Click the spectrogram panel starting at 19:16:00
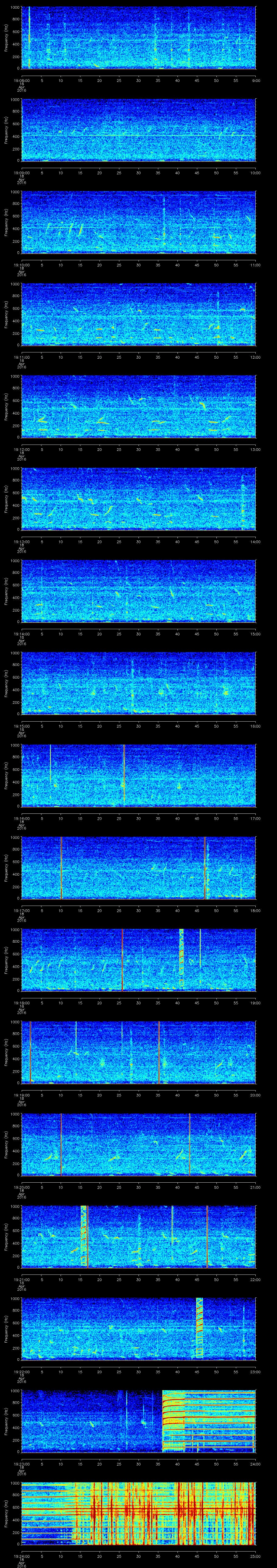The width and height of the screenshot is (277, 1568). click(x=138, y=775)
